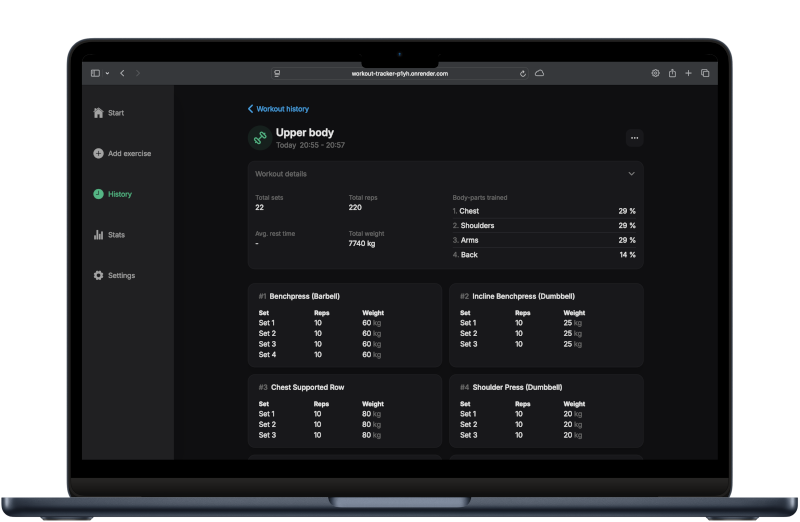The height and width of the screenshot is (522, 800).
Task: Open Settings from the sidebar
Action: 114,276
